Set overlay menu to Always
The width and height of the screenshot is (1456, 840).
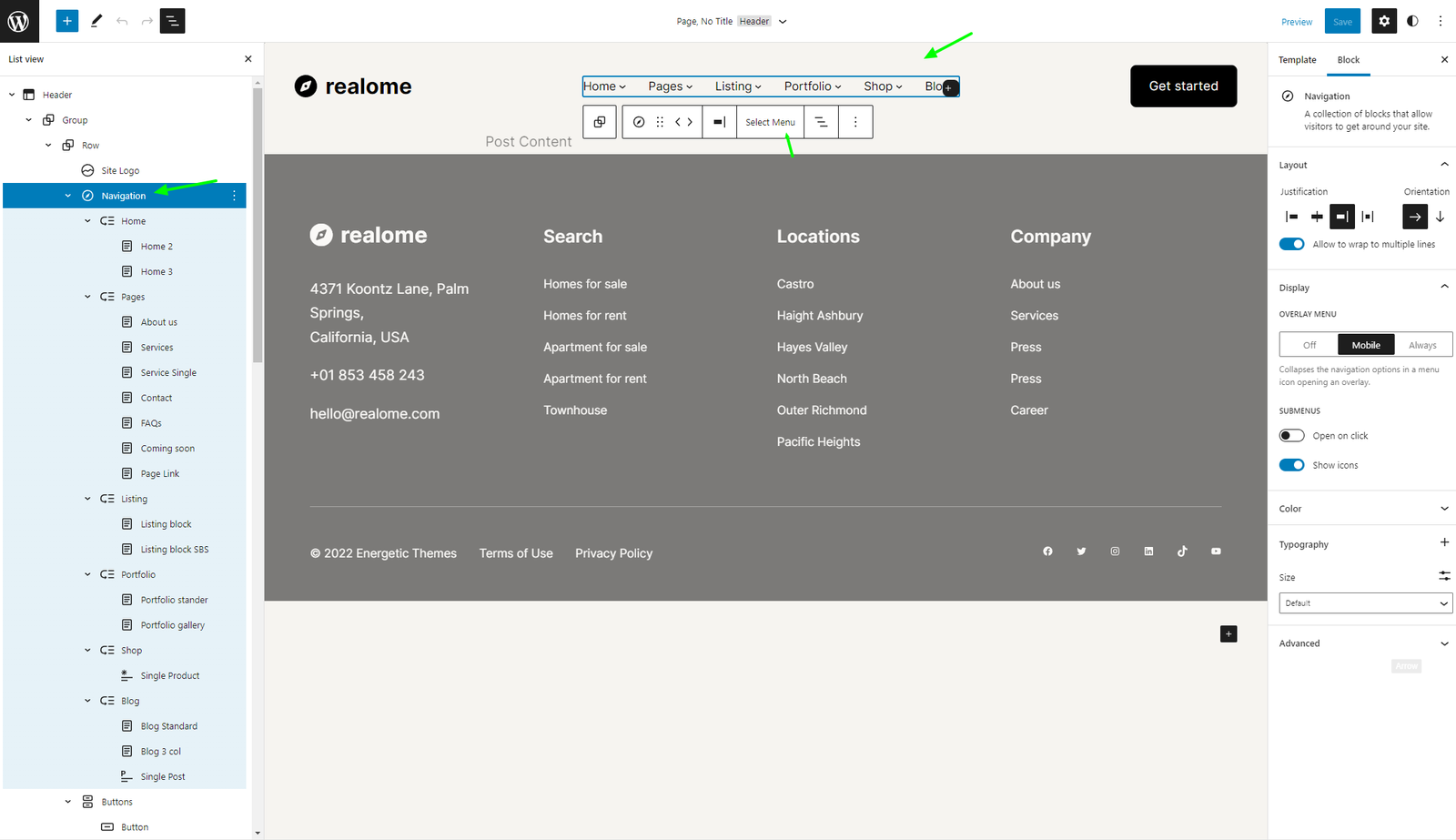click(1422, 345)
